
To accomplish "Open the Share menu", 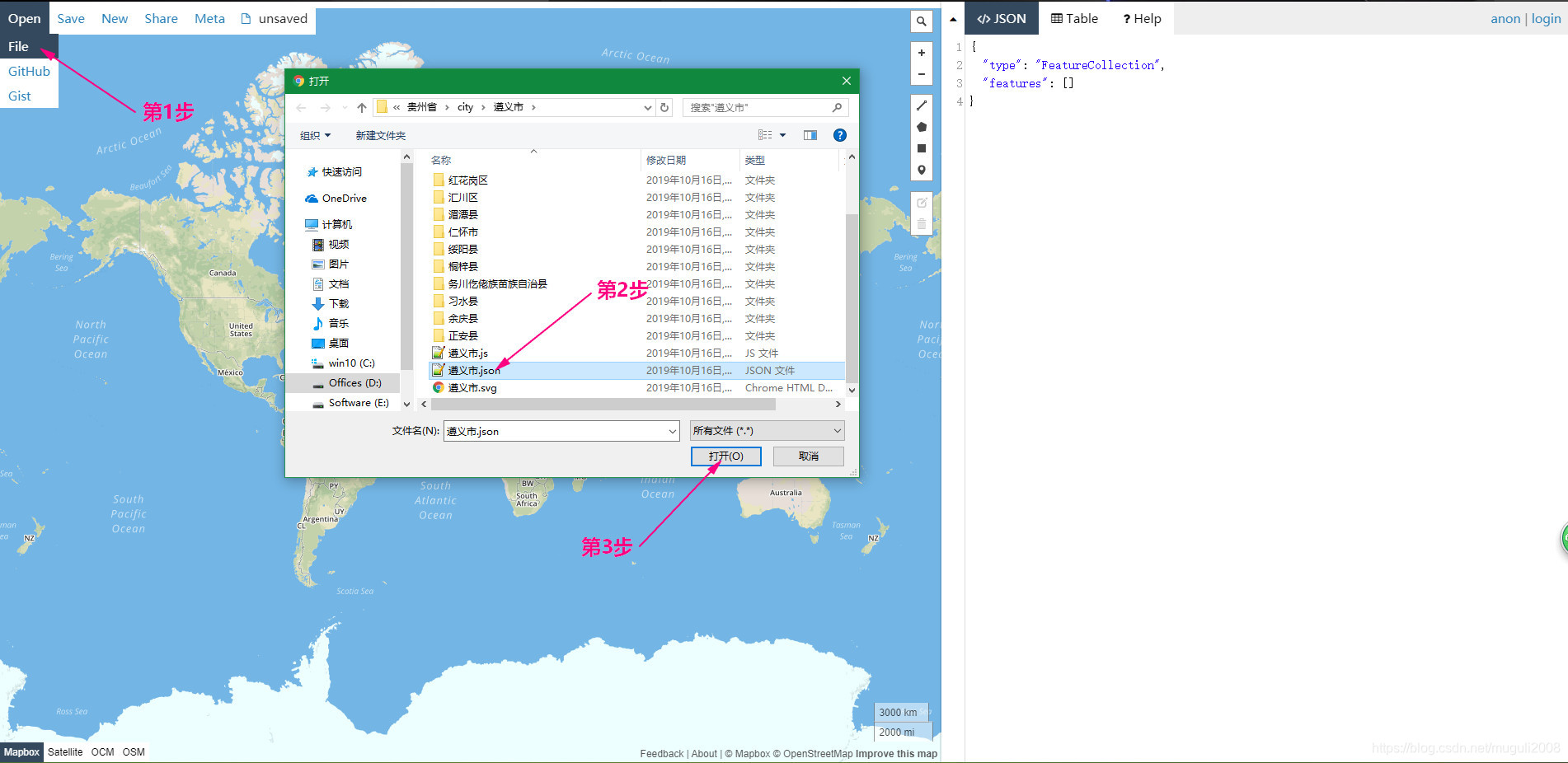I will pyautogui.click(x=161, y=18).
